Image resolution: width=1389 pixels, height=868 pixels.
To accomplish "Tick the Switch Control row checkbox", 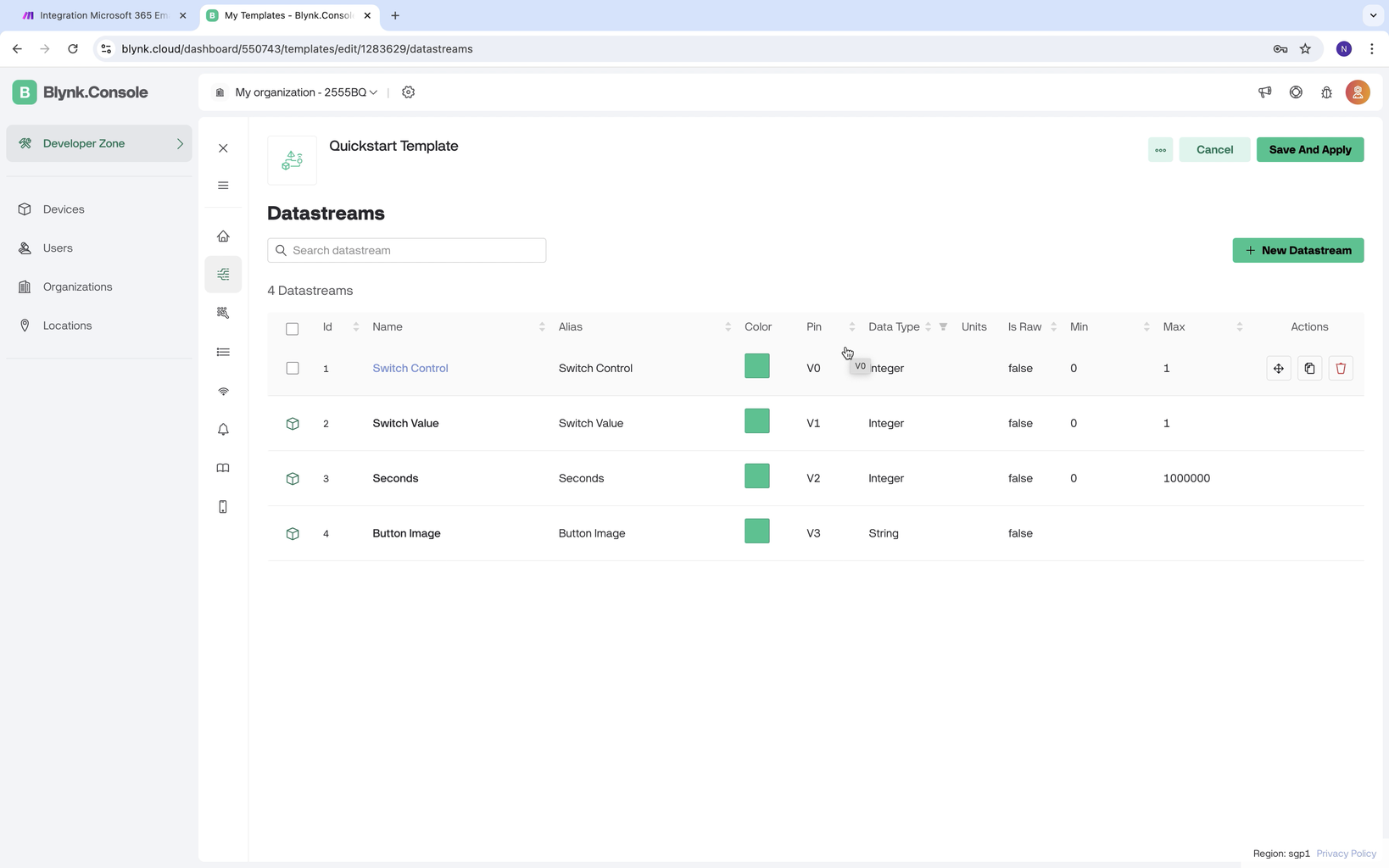I will (x=293, y=368).
